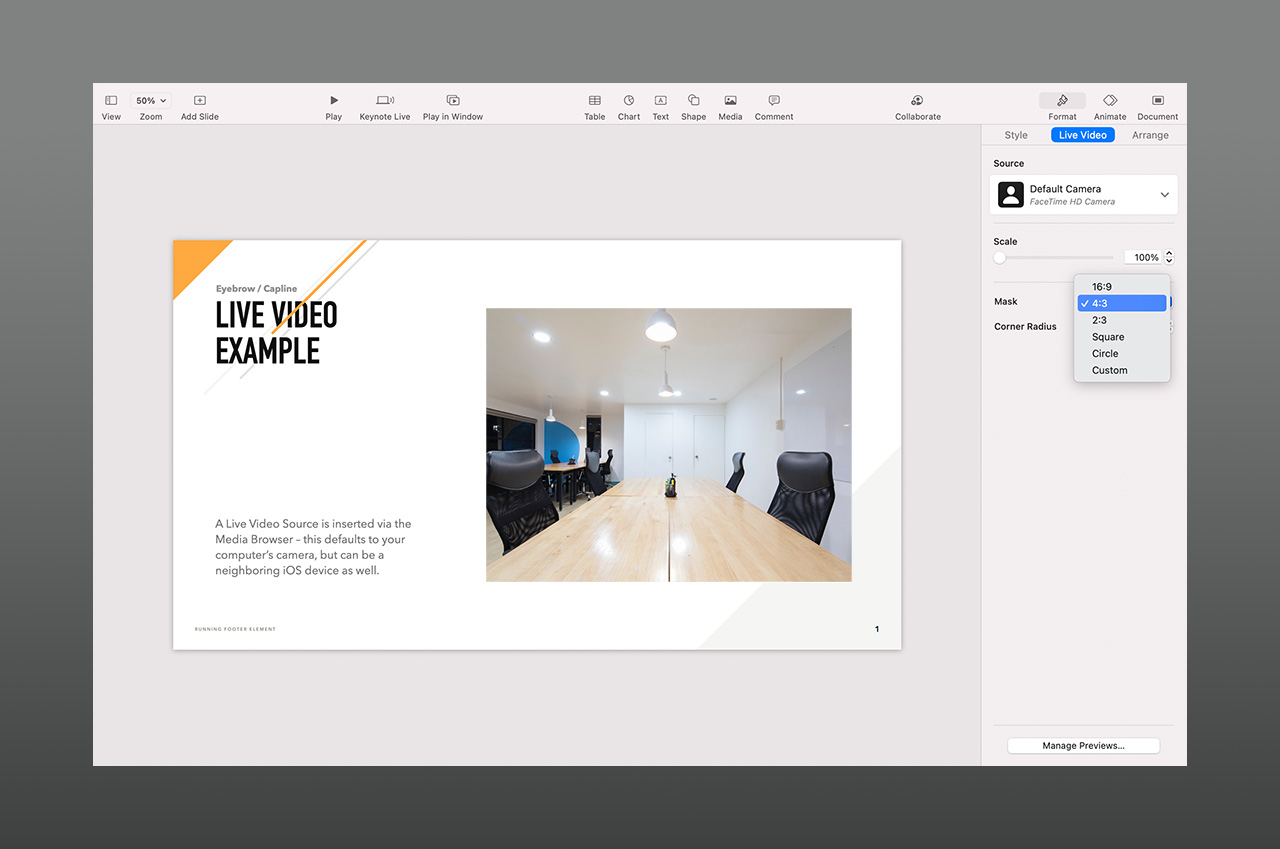Image resolution: width=1280 pixels, height=849 pixels.
Task: Click the Play in Window icon
Action: [453, 101]
